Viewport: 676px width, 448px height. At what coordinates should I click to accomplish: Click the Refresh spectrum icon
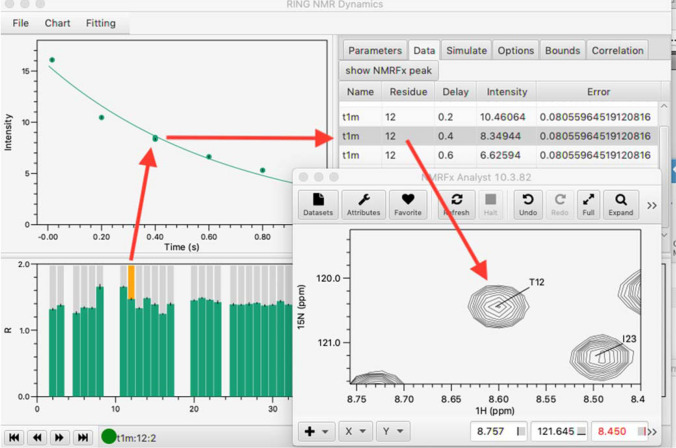pos(456,204)
